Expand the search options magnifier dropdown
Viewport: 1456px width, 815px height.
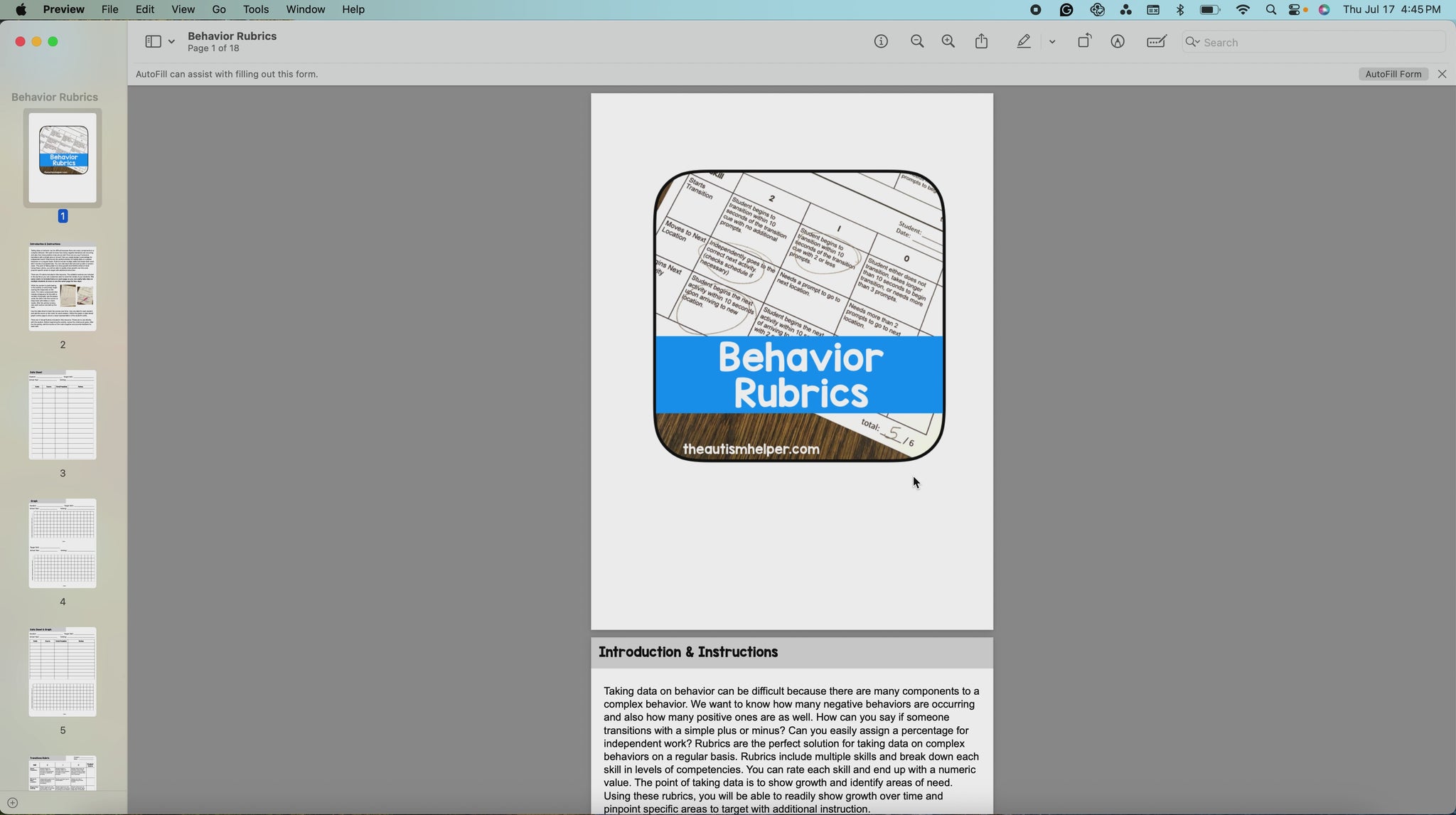[1193, 42]
